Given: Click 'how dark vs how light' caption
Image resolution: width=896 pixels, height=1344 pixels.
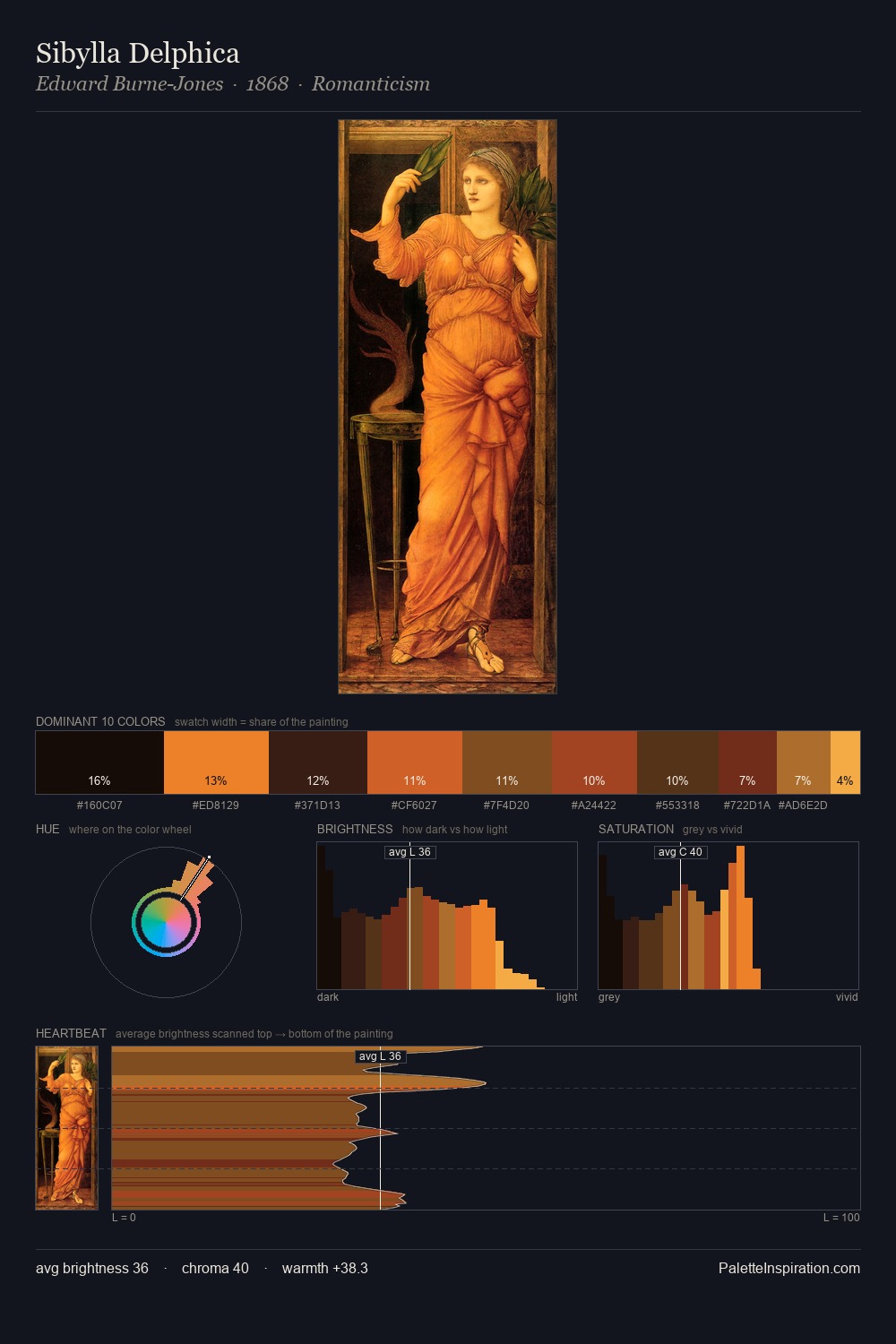Looking at the screenshot, I should [x=454, y=830].
